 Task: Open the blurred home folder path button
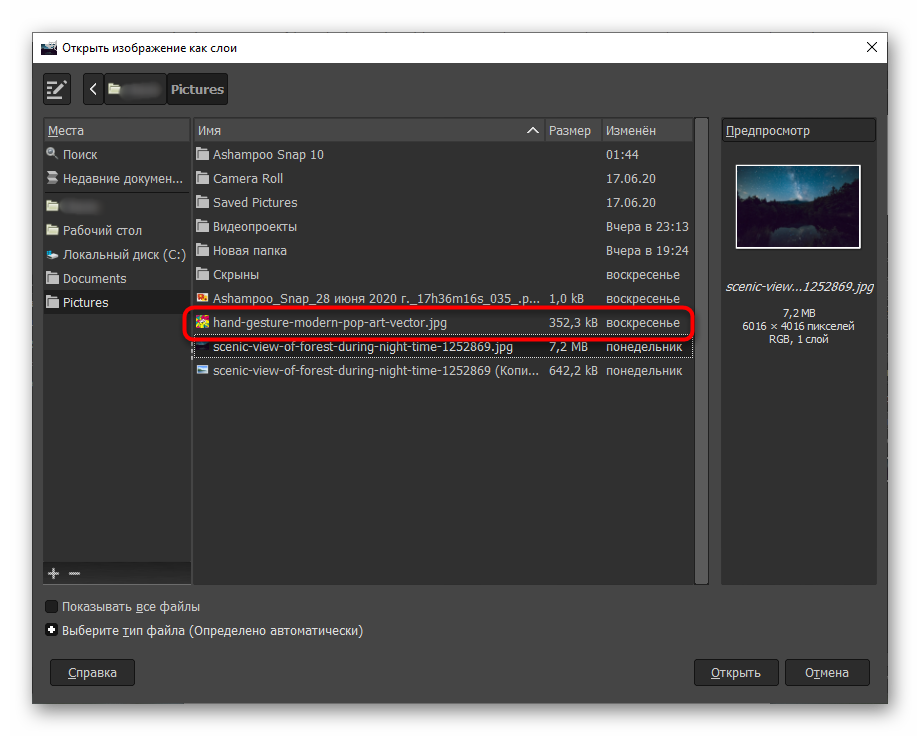[136, 89]
